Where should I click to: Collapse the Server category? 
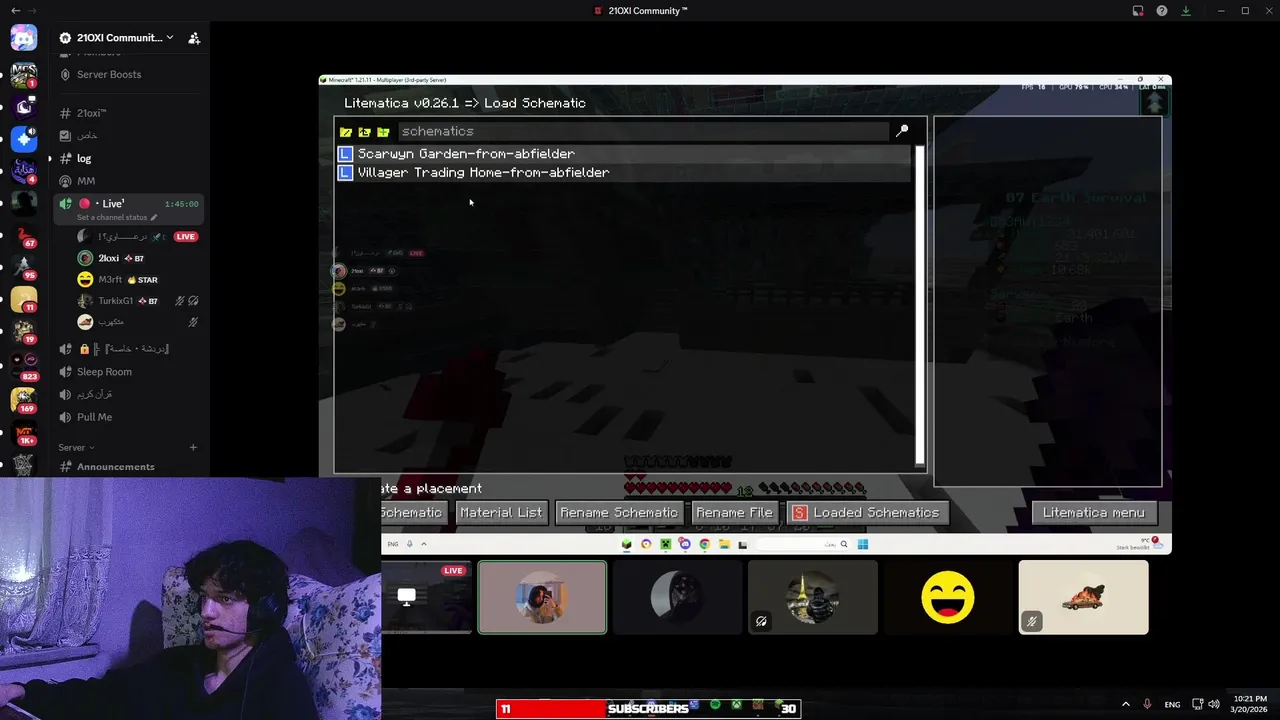tap(76, 447)
